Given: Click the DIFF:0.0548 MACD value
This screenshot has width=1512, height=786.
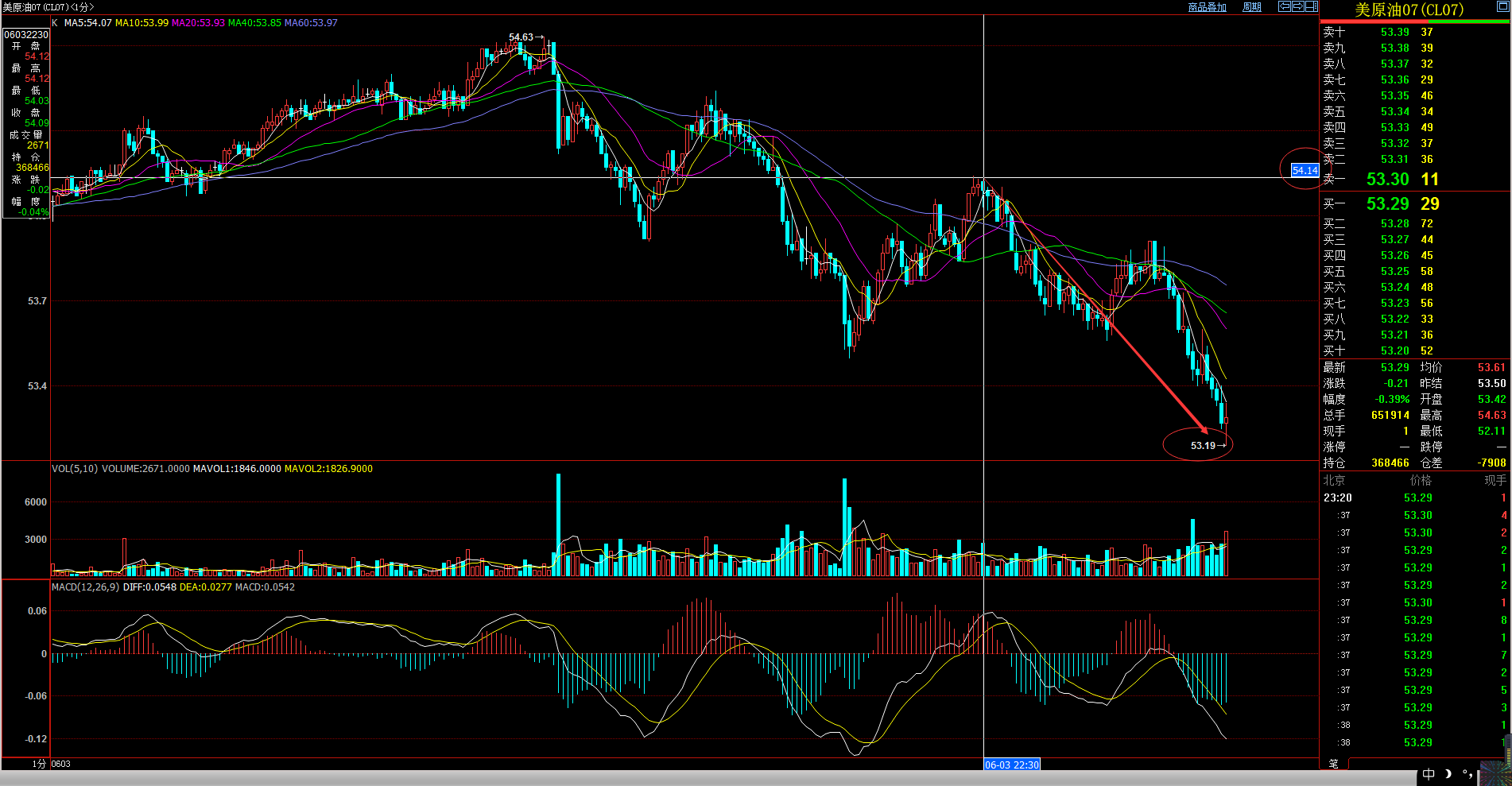Looking at the screenshot, I should pyautogui.click(x=149, y=587).
